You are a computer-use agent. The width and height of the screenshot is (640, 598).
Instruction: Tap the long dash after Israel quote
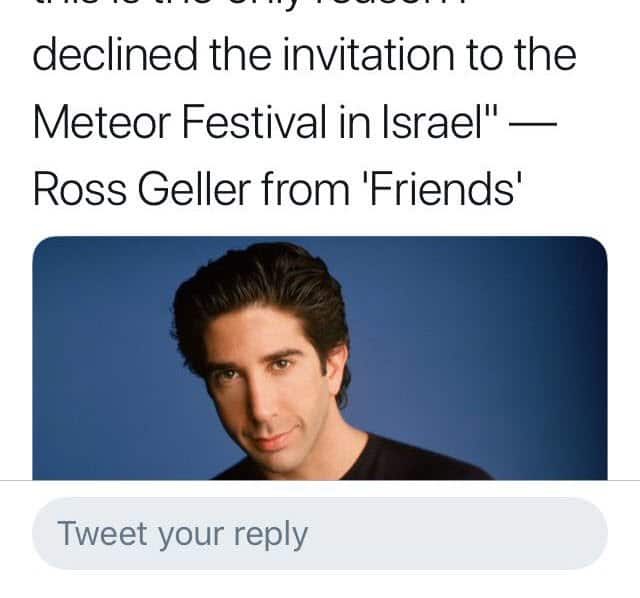(x=532, y=122)
